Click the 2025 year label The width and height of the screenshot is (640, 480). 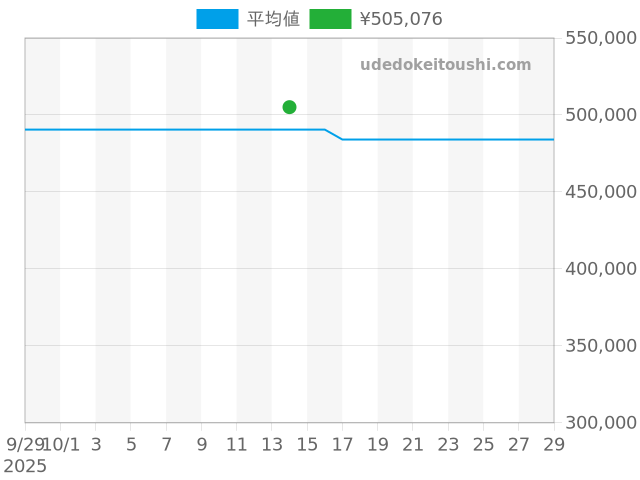click(x=25, y=466)
